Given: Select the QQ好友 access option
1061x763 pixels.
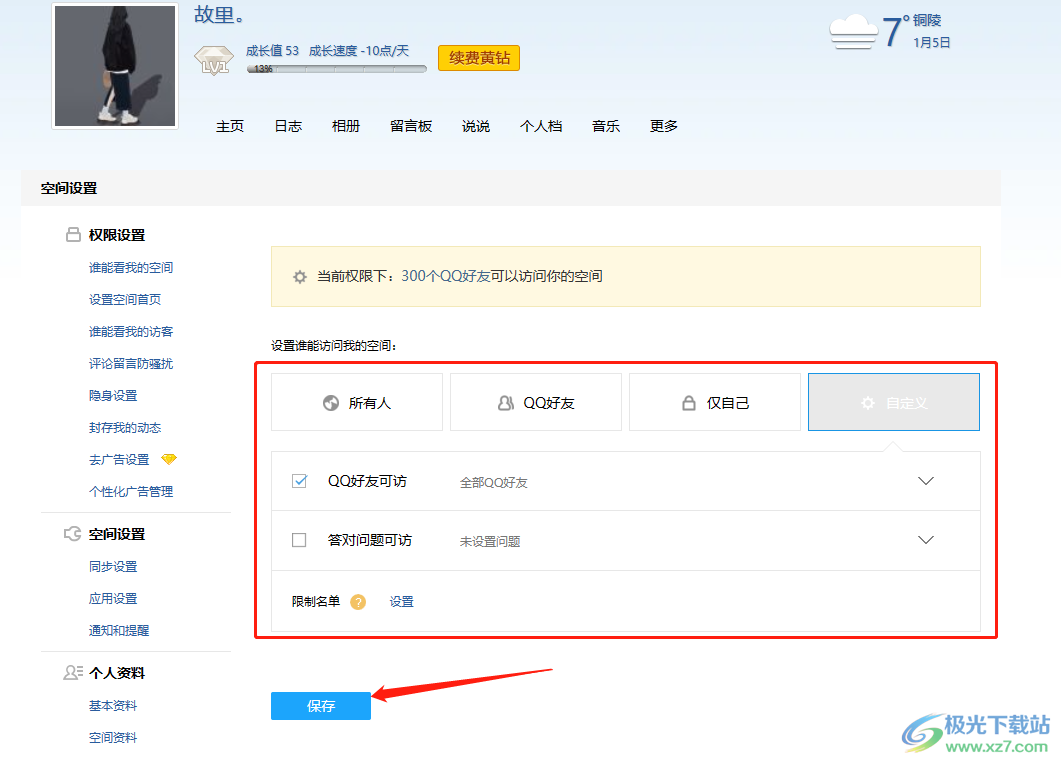Looking at the screenshot, I should pyautogui.click(x=536, y=402).
